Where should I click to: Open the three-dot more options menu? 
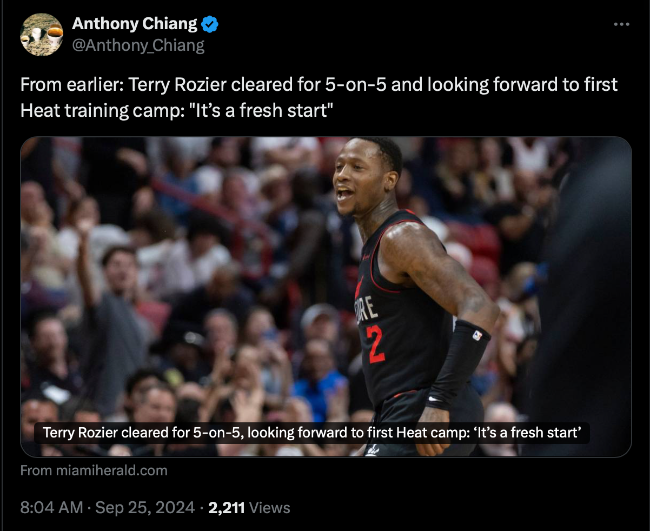coord(621,24)
